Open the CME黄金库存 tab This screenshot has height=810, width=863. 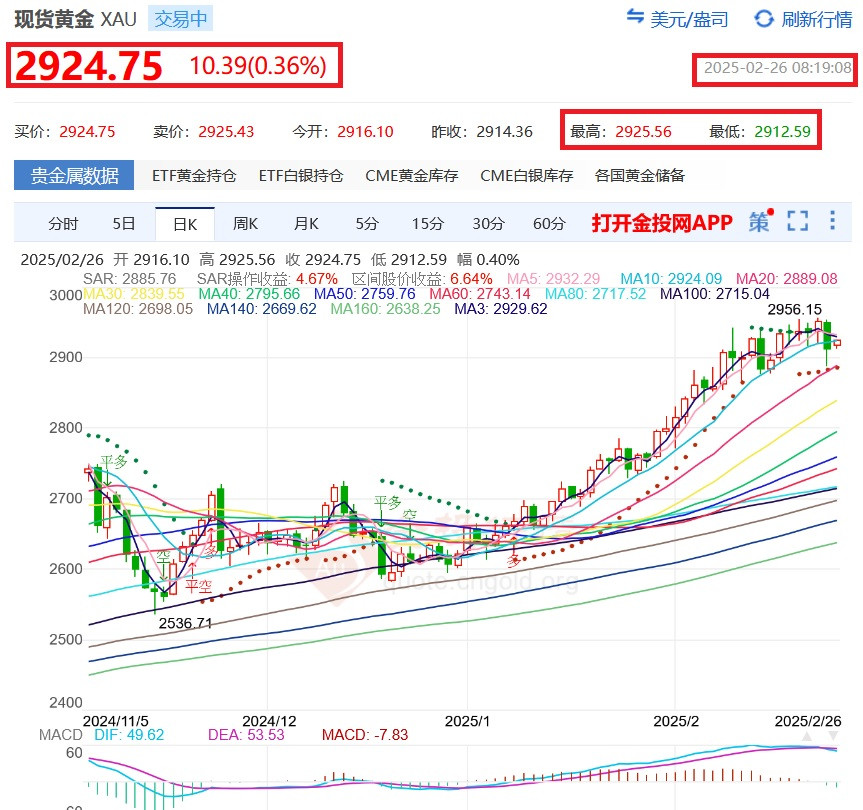(x=411, y=176)
